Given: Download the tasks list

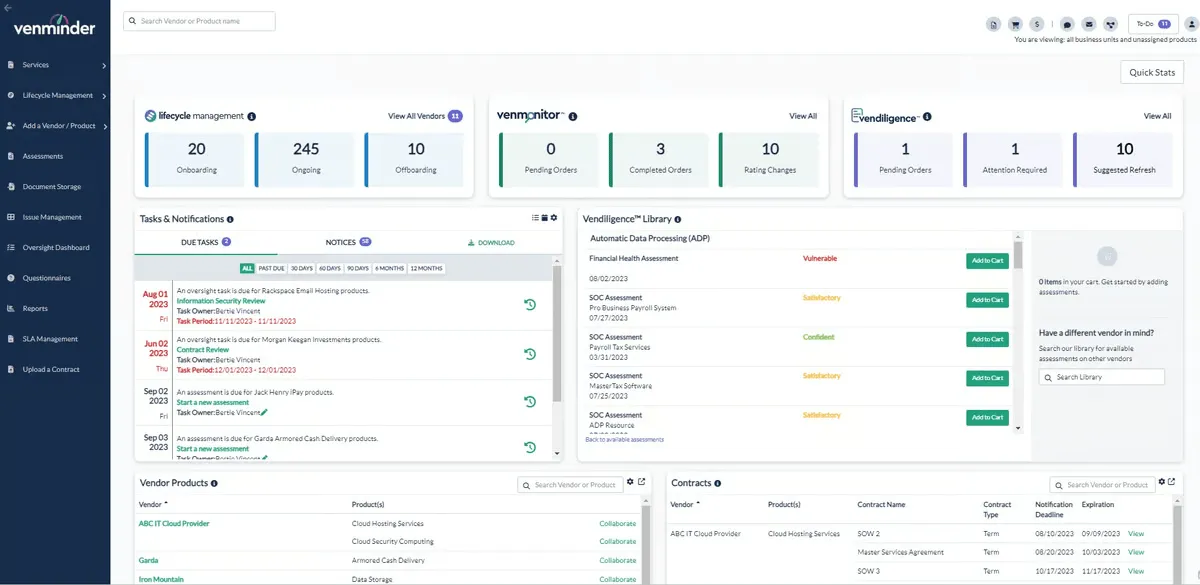Looking at the screenshot, I should pos(491,243).
